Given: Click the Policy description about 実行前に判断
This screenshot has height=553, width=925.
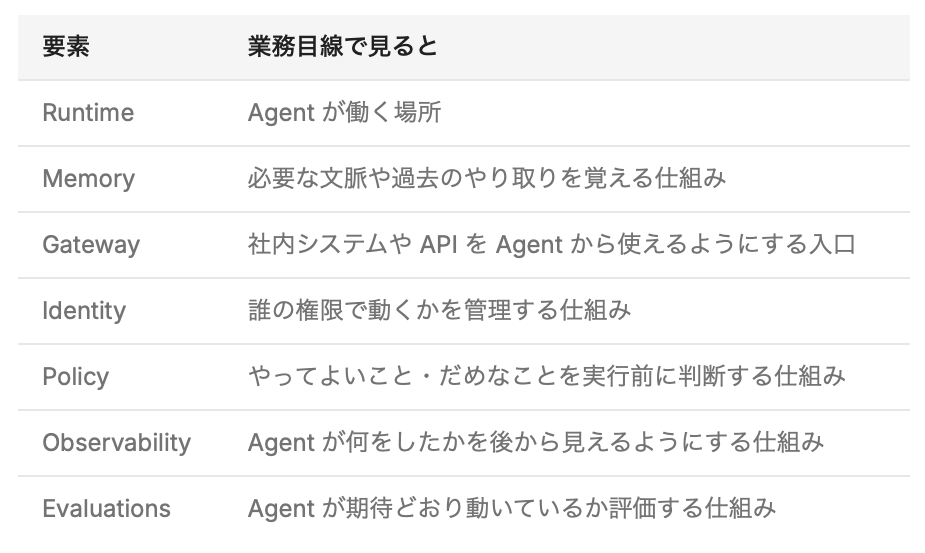Looking at the screenshot, I should [547, 377].
